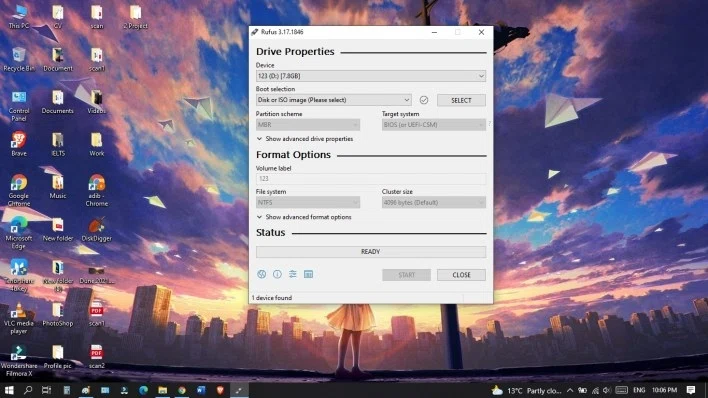Open the Target system dropdown
This screenshot has height=398, width=708.
point(433,125)
